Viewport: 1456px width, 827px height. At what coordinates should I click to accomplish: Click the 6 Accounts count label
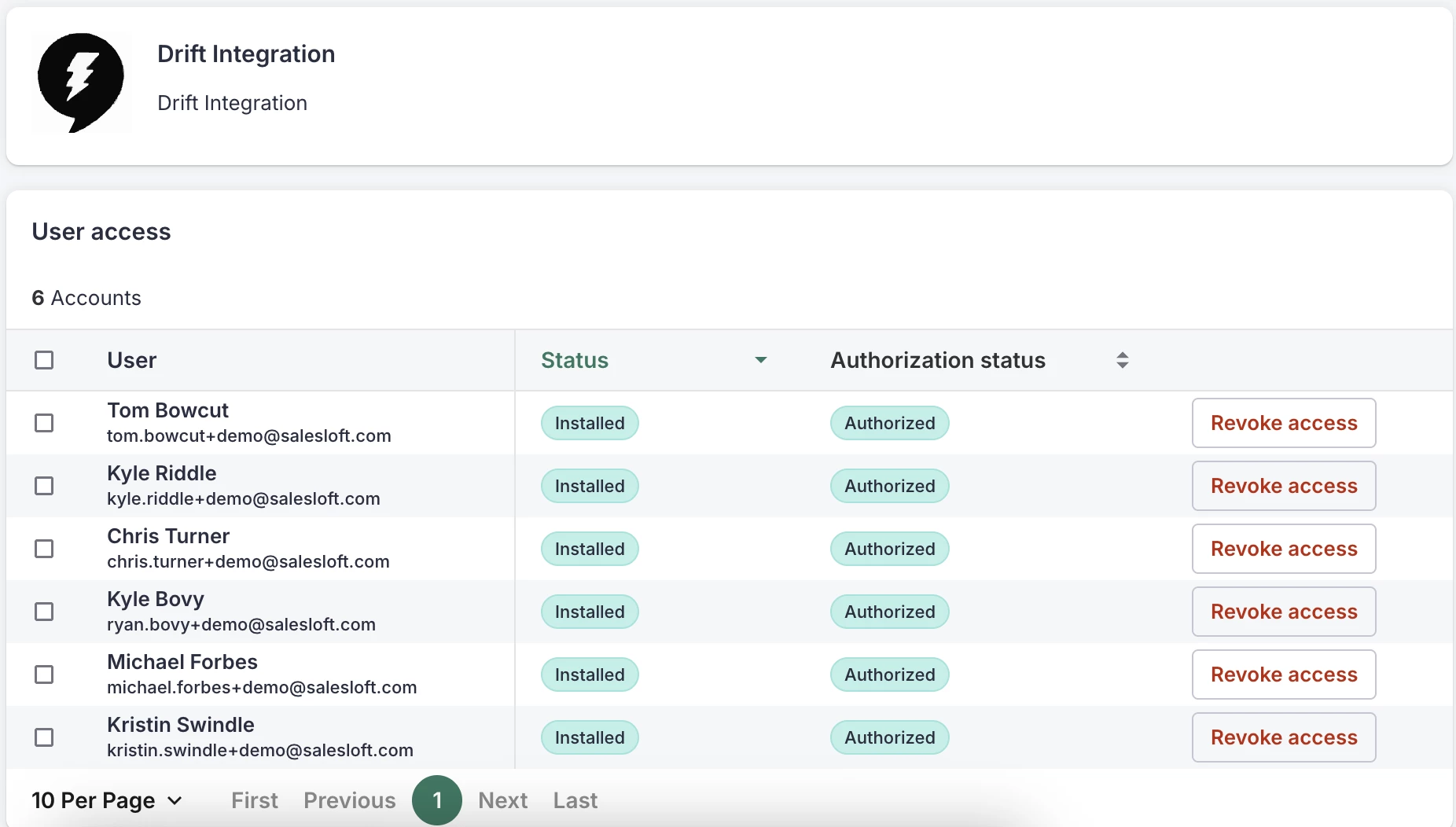click(x=86, y=298)
